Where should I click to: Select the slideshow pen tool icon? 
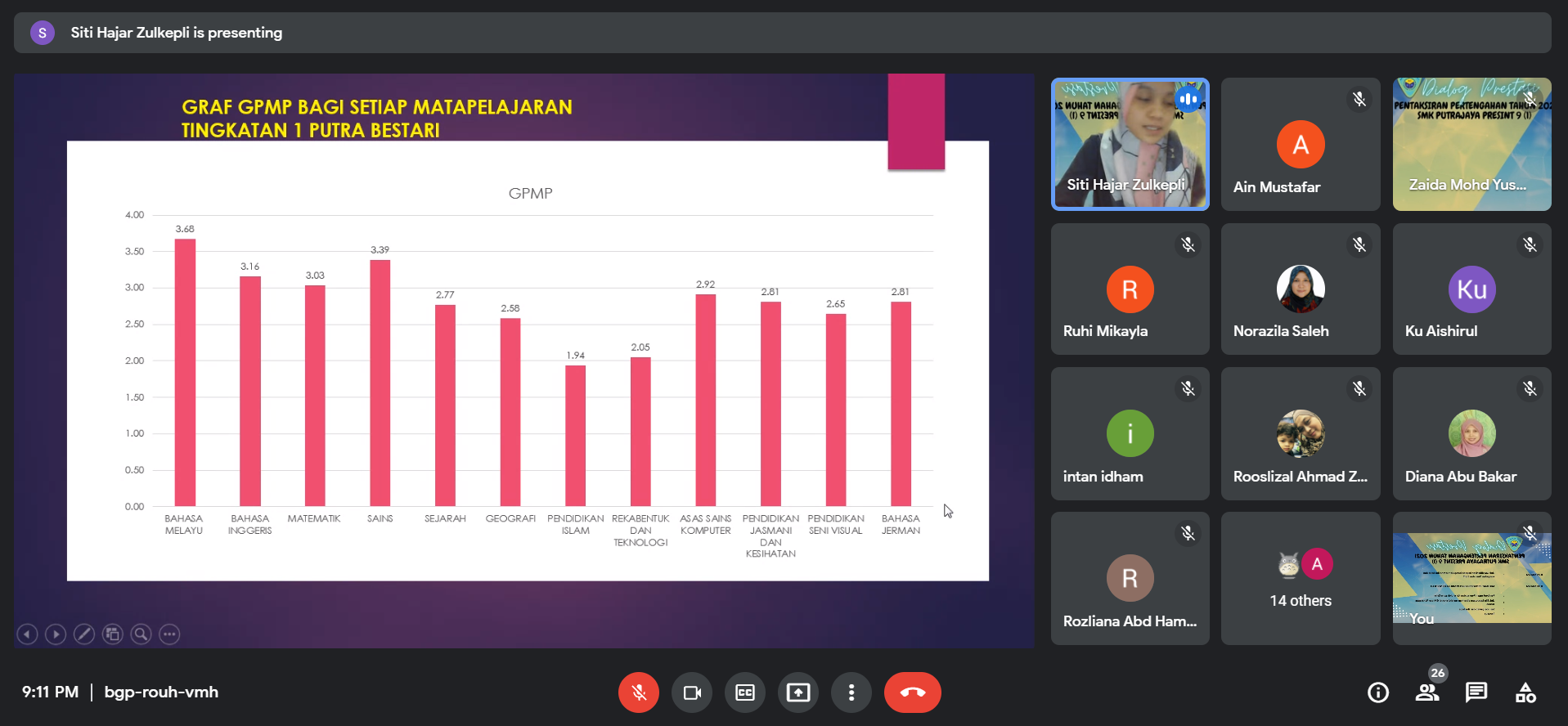(x=84, y=634)
